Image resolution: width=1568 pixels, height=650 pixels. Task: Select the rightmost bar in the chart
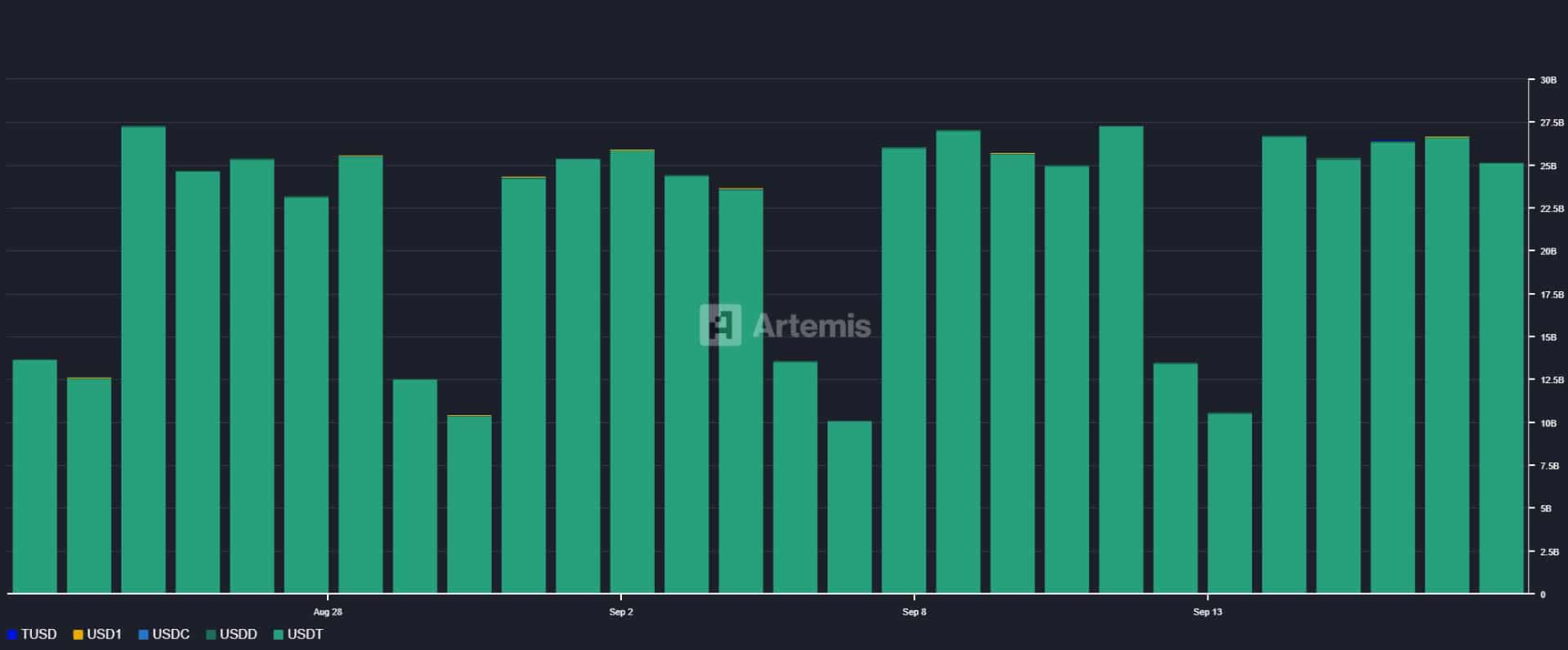pos(1501,382)
